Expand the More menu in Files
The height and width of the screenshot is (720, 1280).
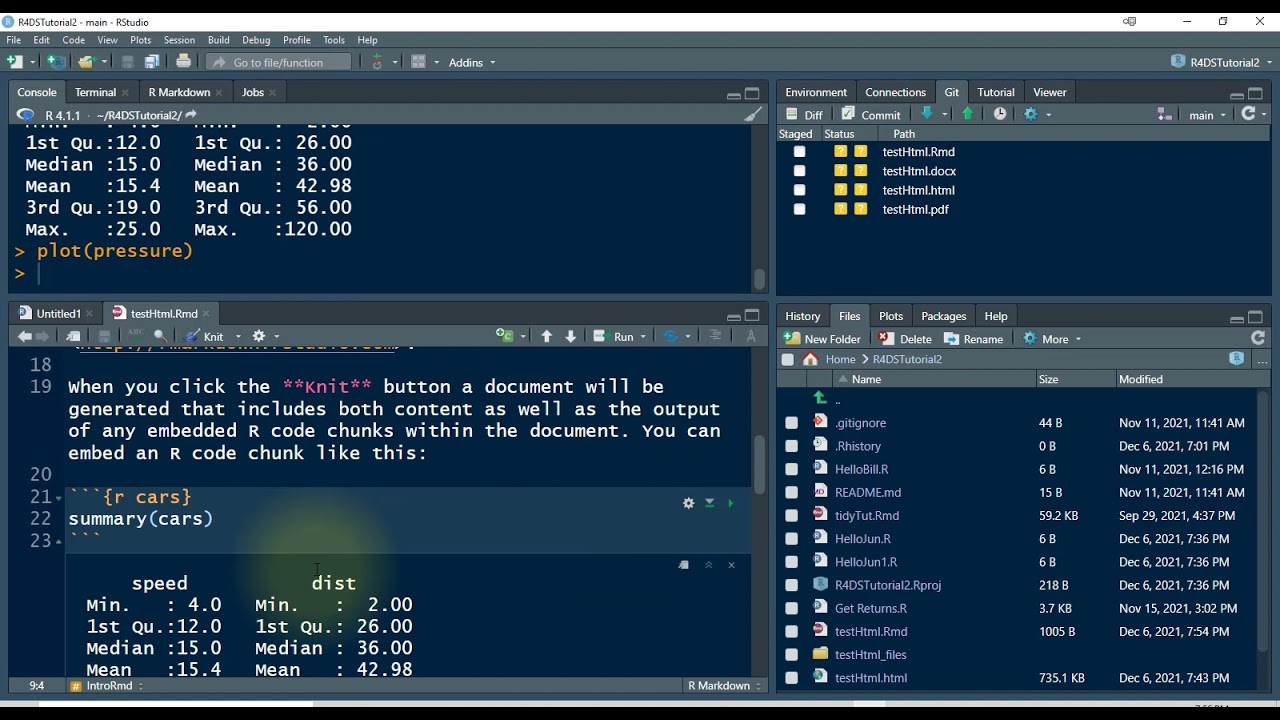[1053, 339]
